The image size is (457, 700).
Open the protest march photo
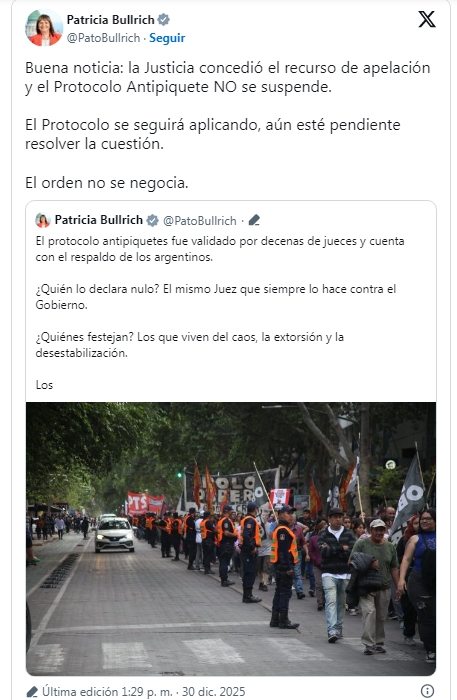coord(231,539)
